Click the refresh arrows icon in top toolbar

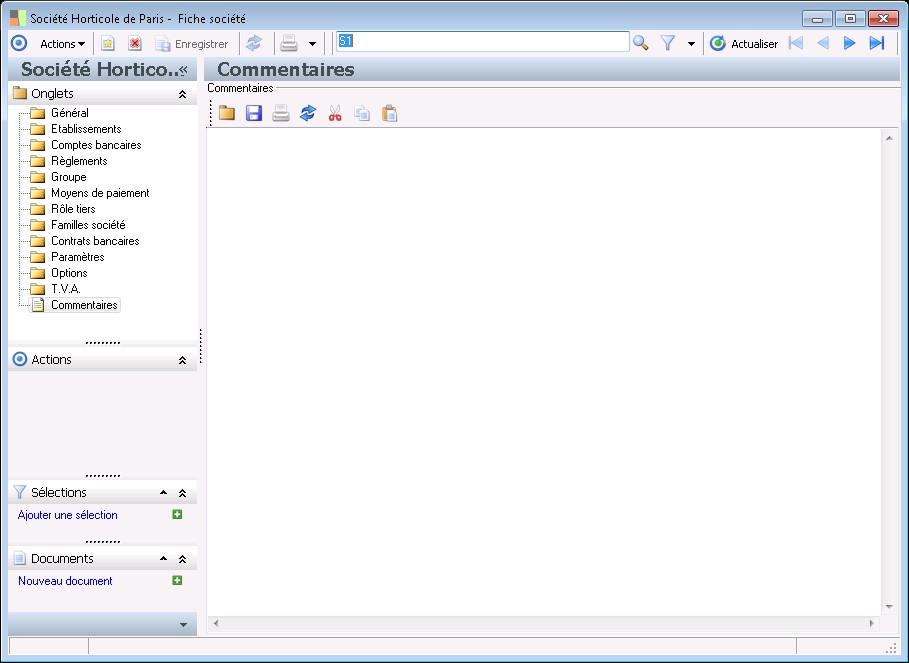click(x=254, y=43)
